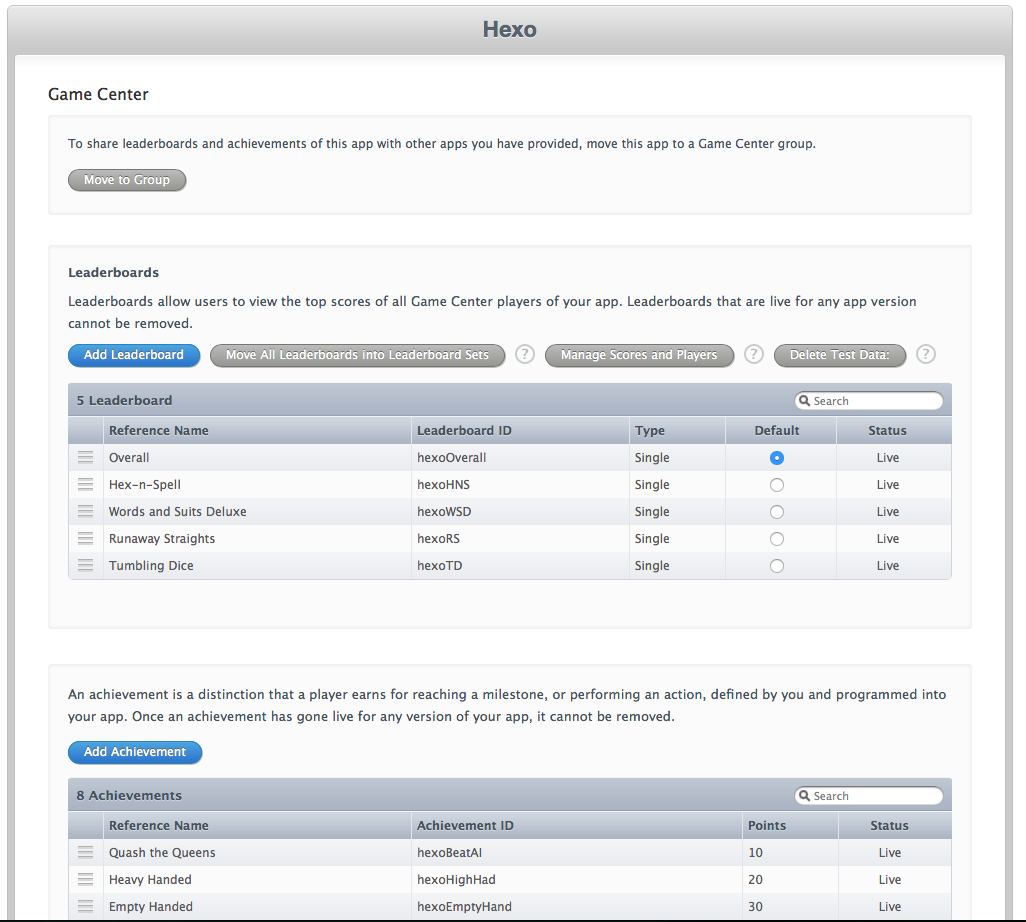Click the reorder handle for Tumbling Dice
Screen dimensions: 1026x922
click(x=85, y=565)
